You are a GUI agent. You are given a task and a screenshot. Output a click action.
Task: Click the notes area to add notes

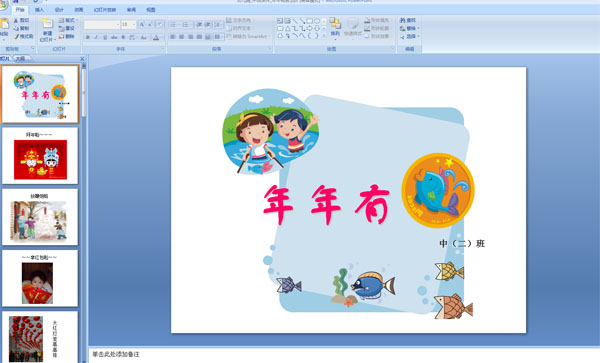[x=344, y=354]
